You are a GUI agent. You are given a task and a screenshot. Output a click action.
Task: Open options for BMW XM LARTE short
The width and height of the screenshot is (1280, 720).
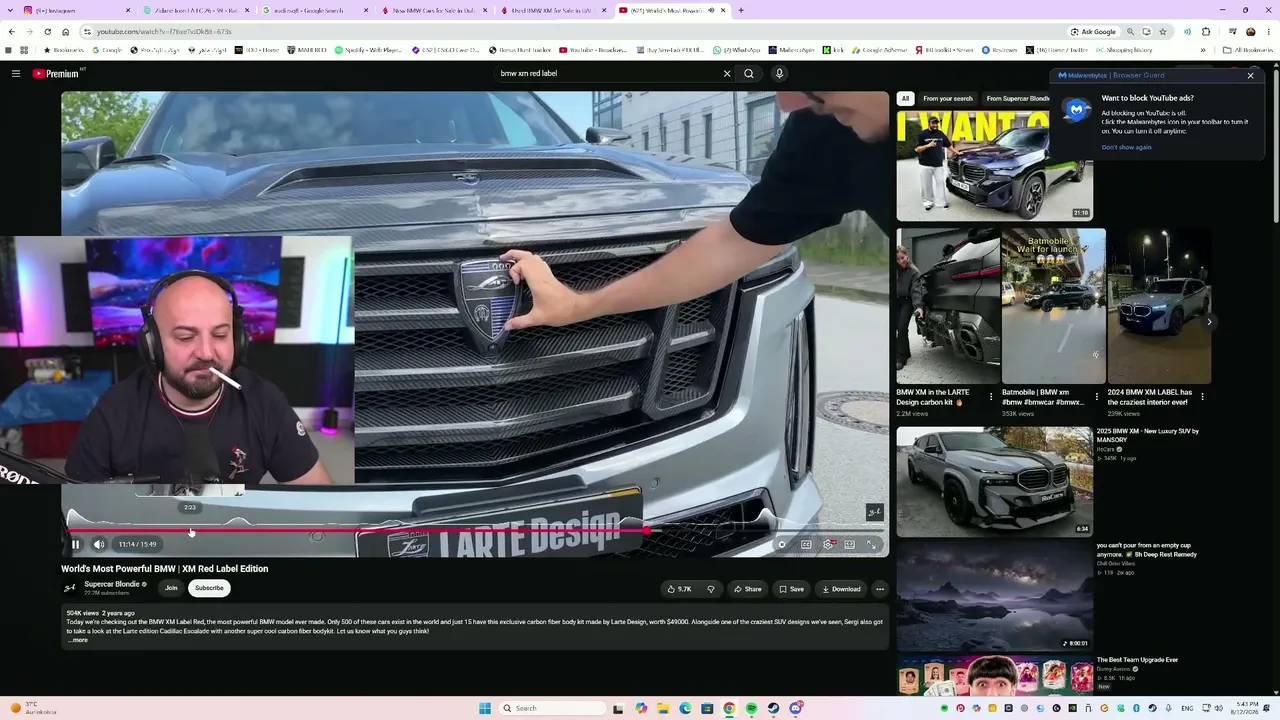[x=991, y=397]
